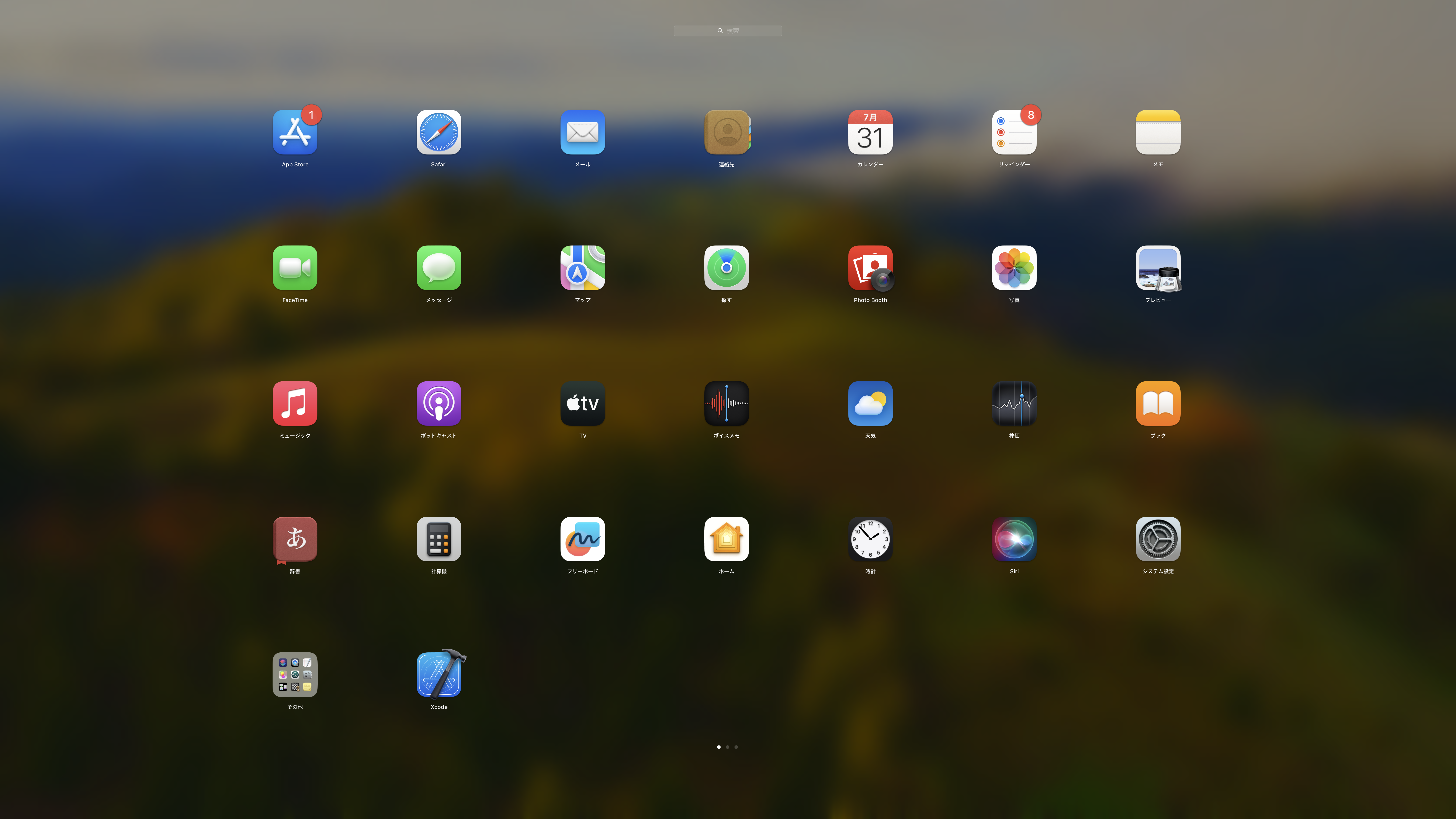Launch Safari browser
Image resolution: width=1456 pixels, height=819 pixels.
[439, 132]
